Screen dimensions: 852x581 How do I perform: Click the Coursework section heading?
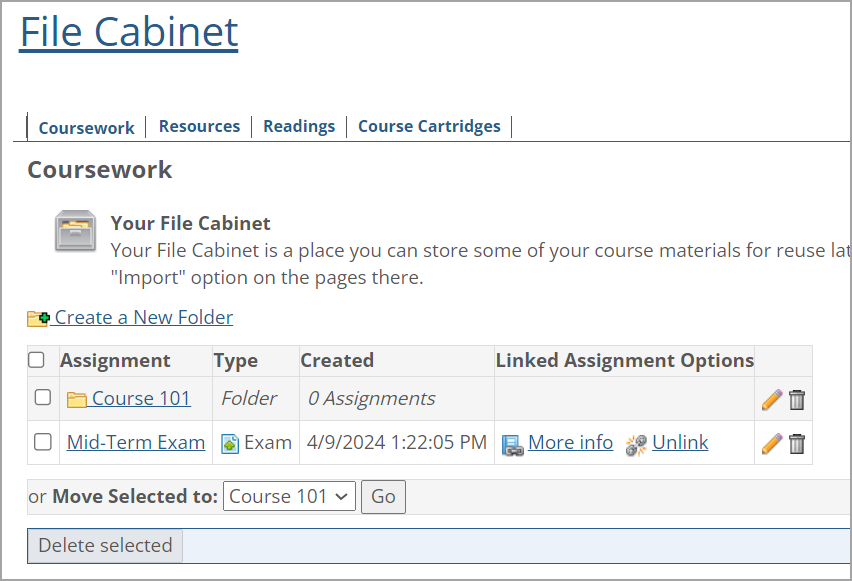tap(100, 170)
